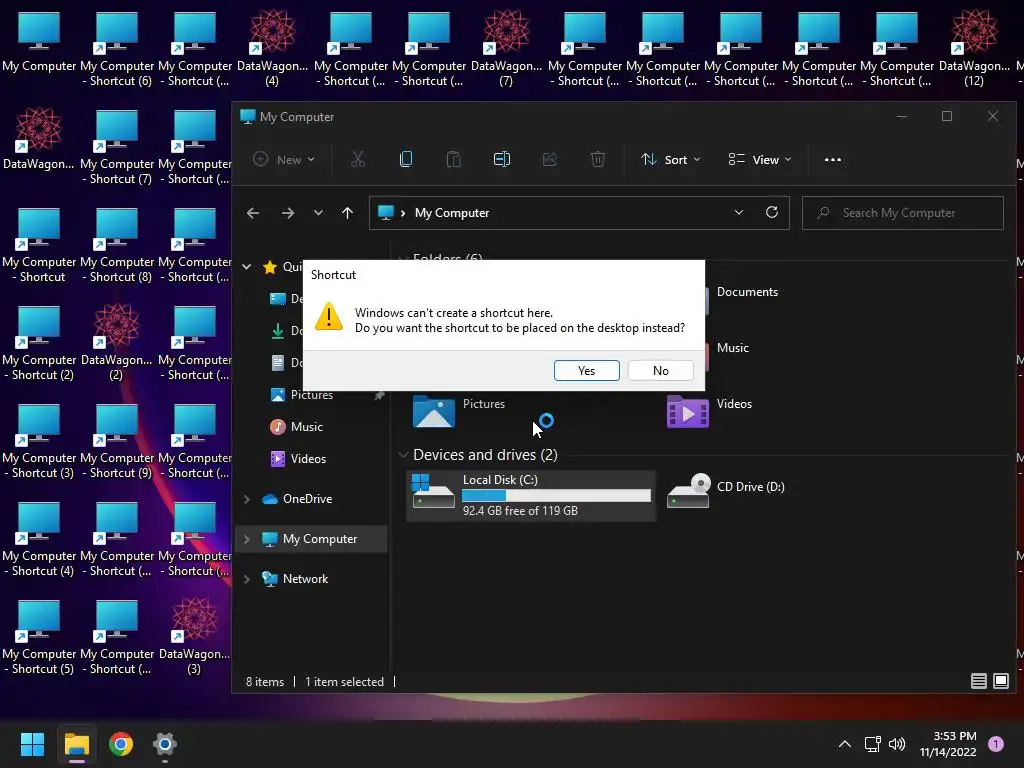Click the network icon in system tray
Viewport: 1024px width, 768px height.
872,744
